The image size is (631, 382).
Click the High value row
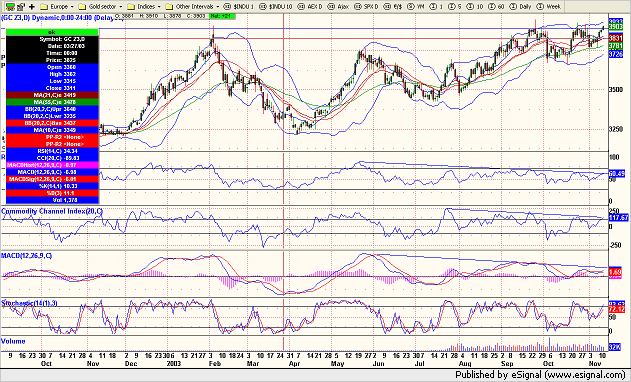coord(52,74)
